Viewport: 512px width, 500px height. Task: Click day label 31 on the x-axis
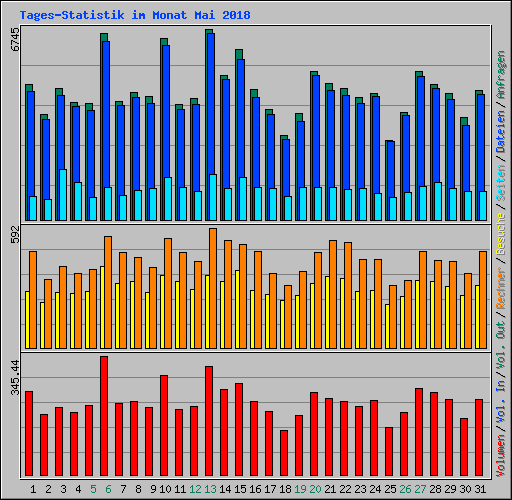[x=480, y=489]
